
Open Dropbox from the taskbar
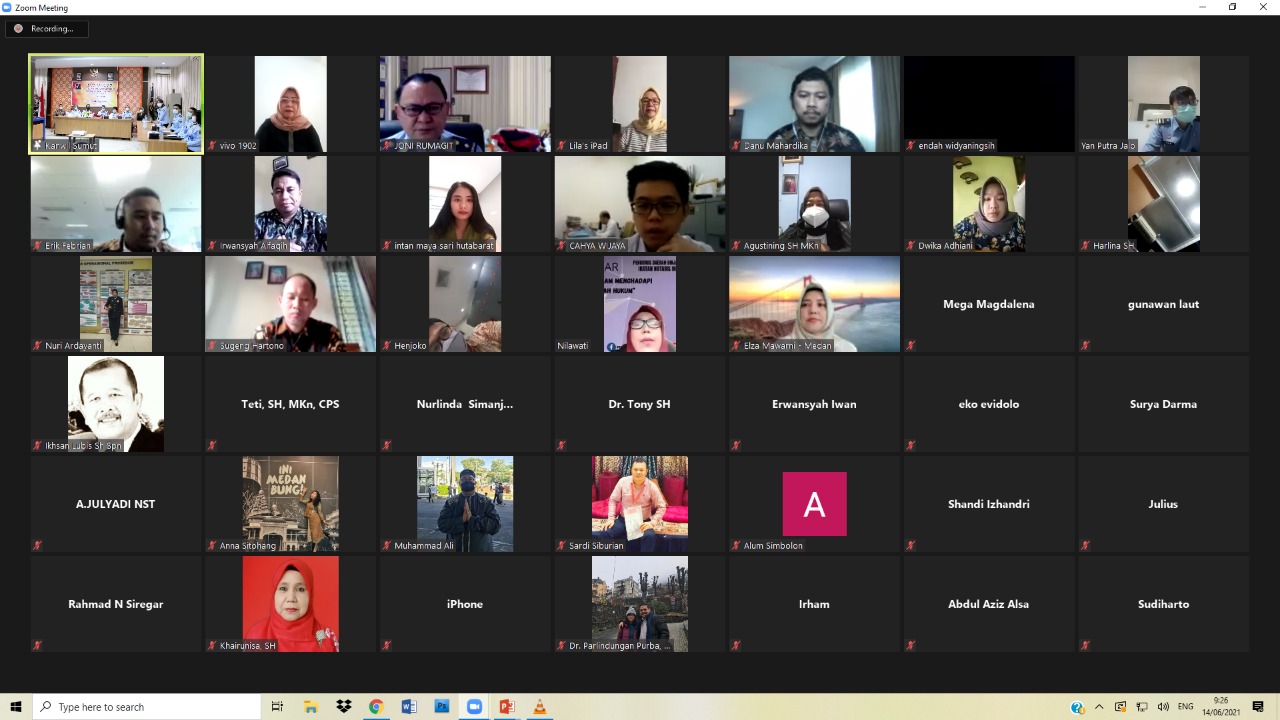(x=344, y=707)
